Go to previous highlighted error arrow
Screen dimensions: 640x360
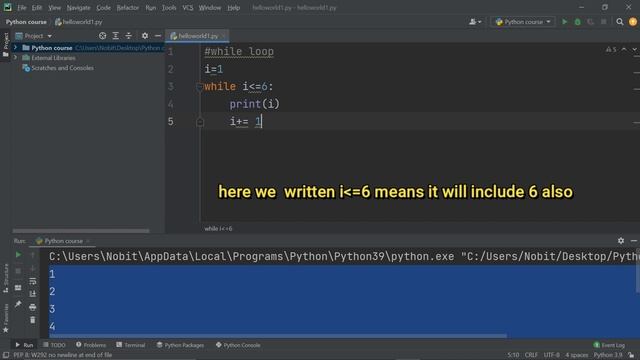point(624,49)
